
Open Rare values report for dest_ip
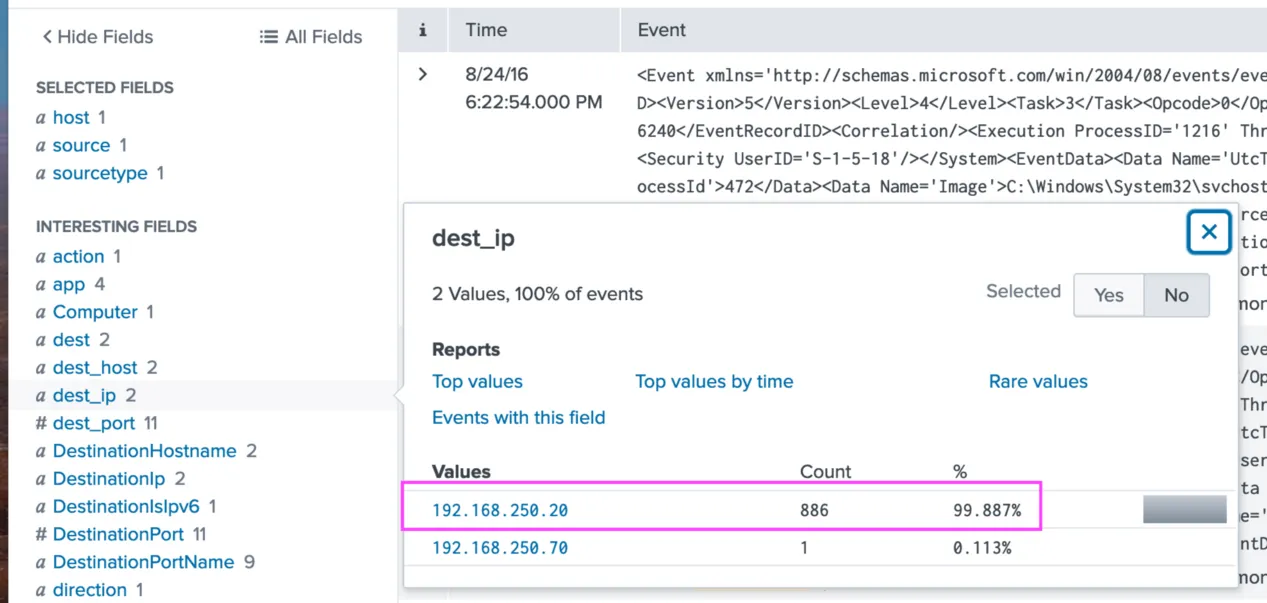[1038, 381]
